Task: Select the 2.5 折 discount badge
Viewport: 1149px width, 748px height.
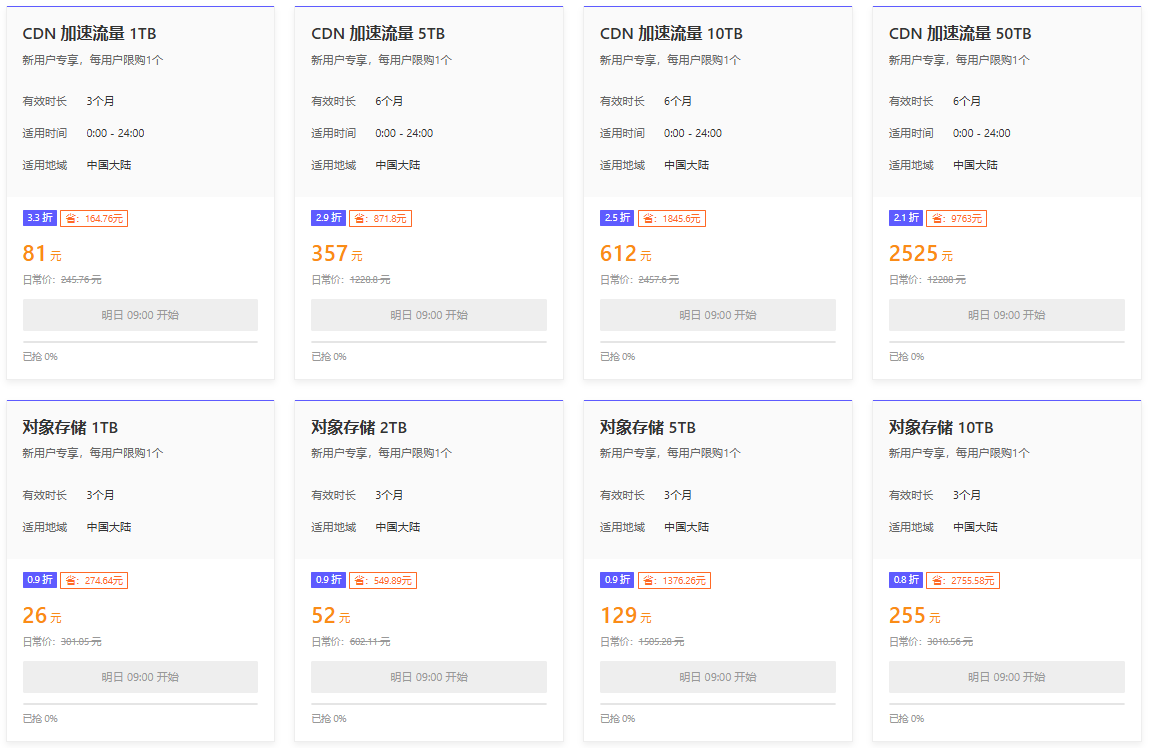Action: coord(616,218)
